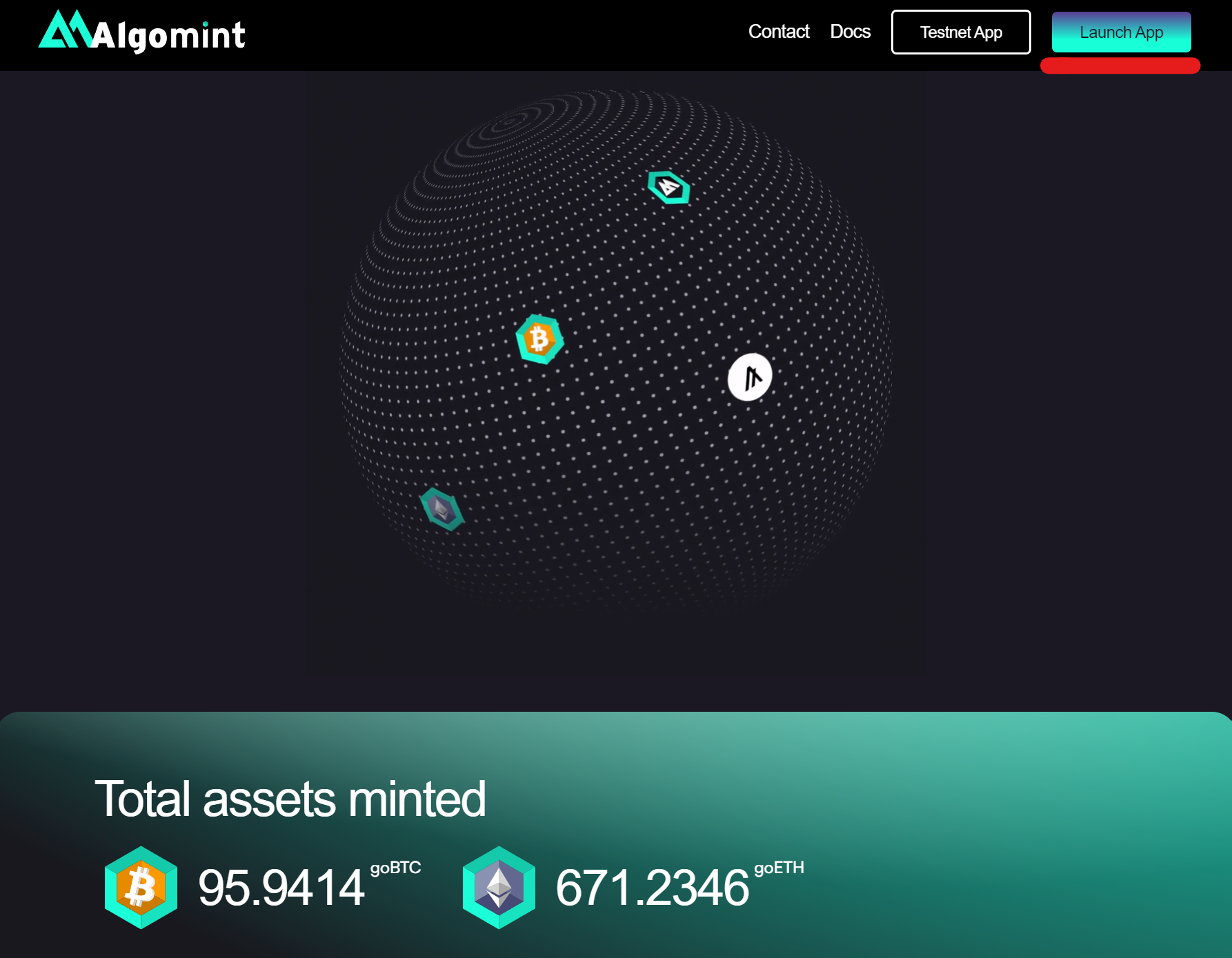Click the goBTC superscript label
1232x958 pixels.
395,868
